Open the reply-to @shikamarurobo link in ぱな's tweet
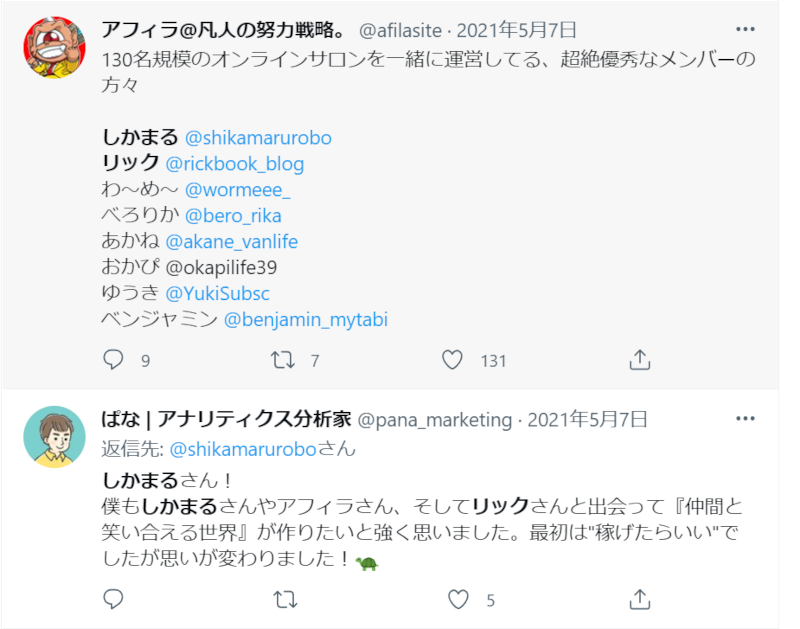The width and height of the screenshot is (800, 629). tap(244, 449)
